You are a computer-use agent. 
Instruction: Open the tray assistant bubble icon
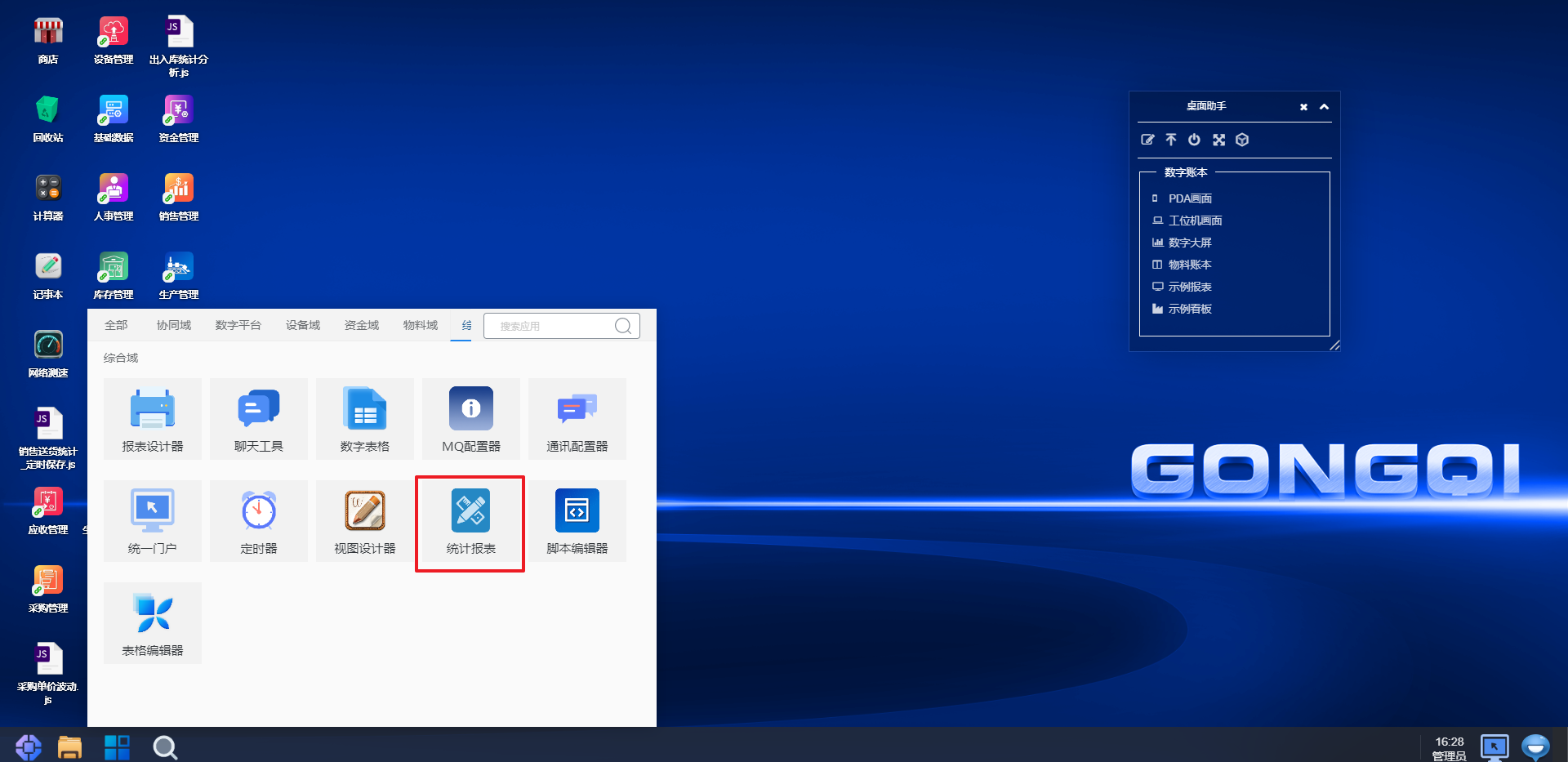point(1536,747)
